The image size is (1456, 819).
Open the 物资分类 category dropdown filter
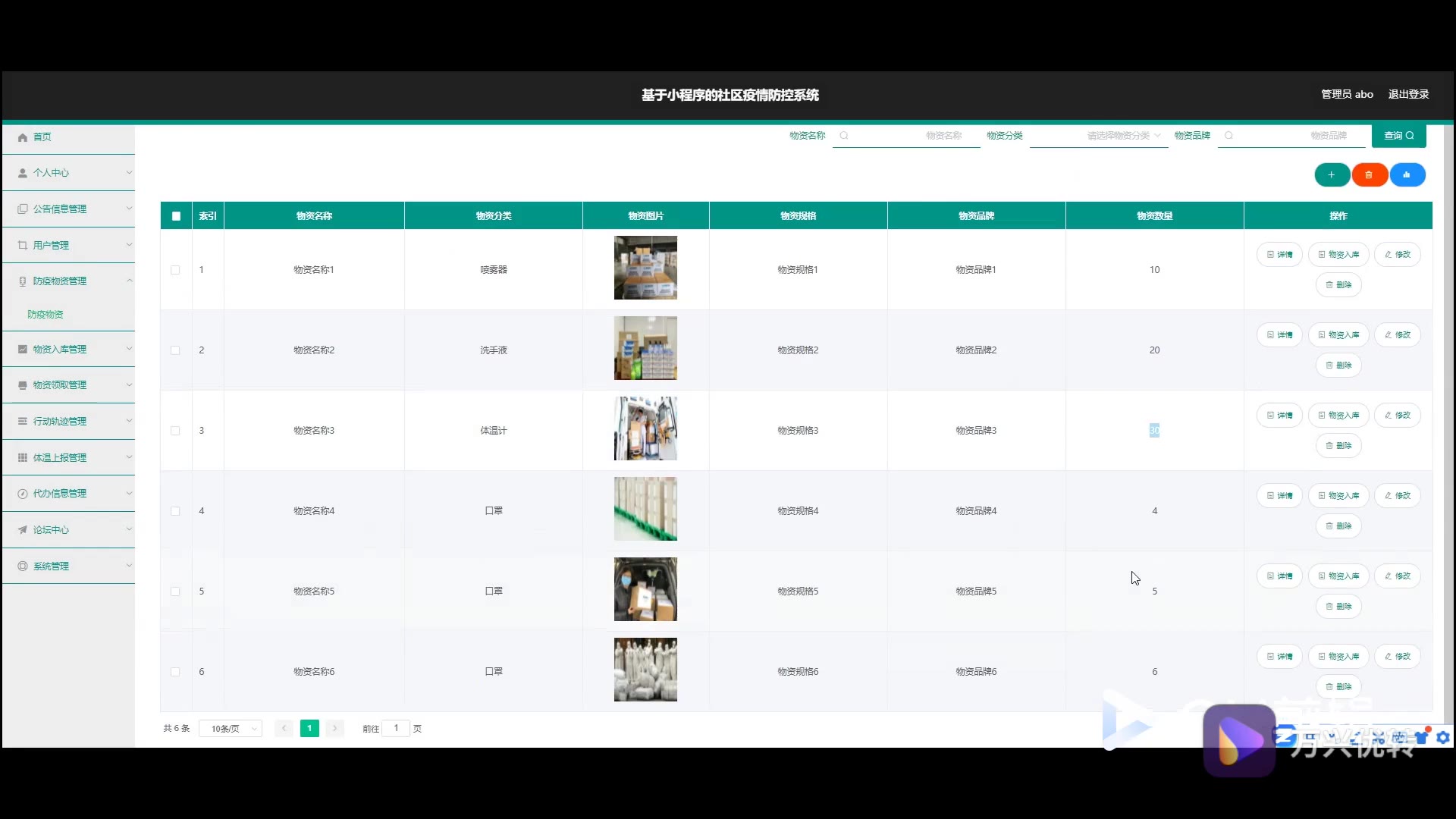click(1098, 136)
